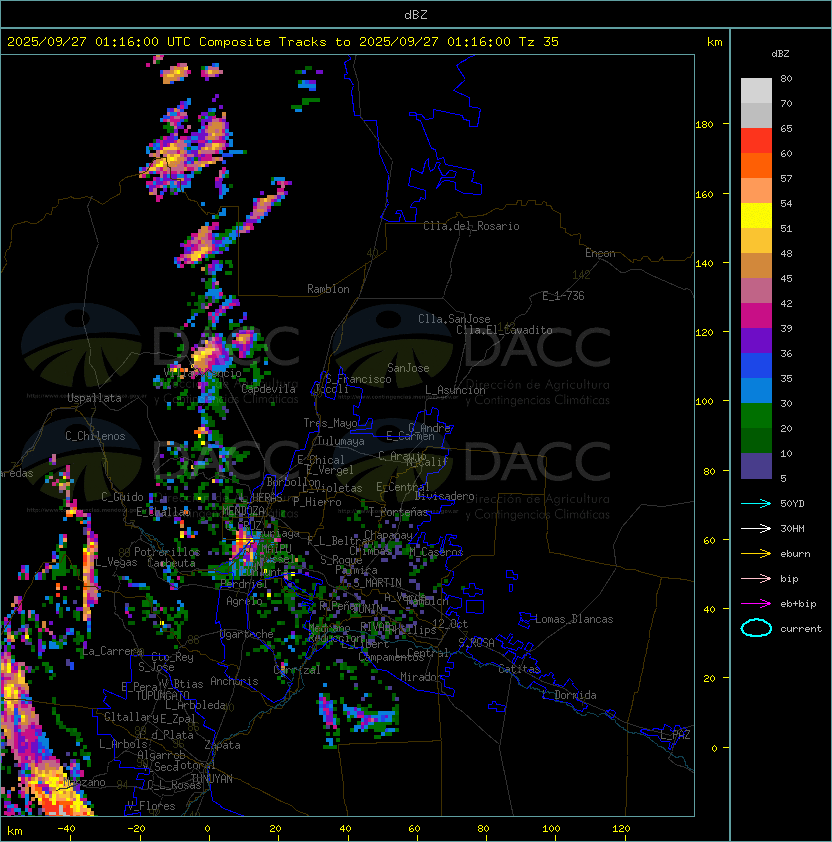Click the '100' tick on the bottom axis
Screen dimensions: 832x842
click(551, 829)
